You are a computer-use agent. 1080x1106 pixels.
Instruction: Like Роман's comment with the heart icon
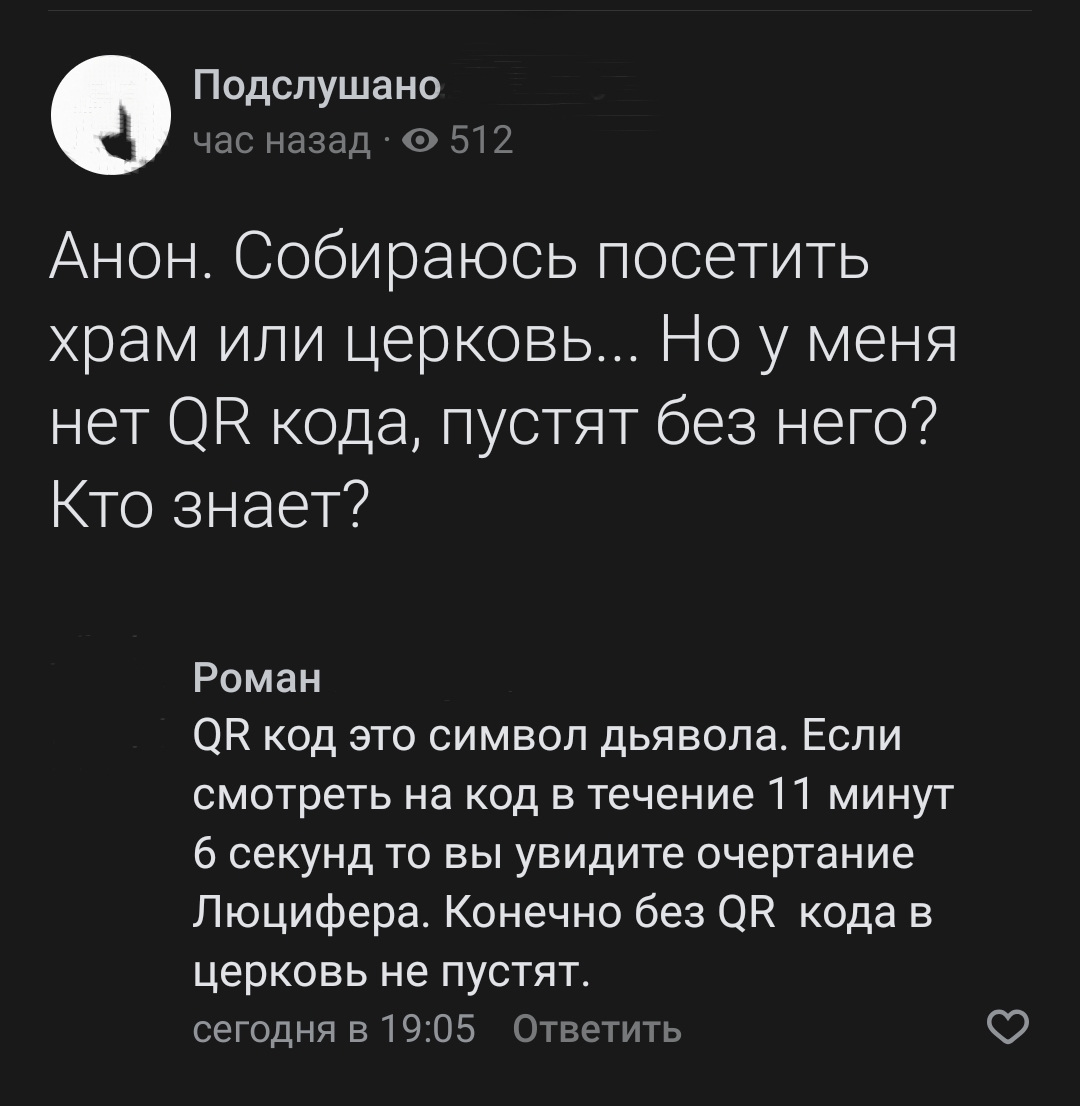(1007, 1027)
